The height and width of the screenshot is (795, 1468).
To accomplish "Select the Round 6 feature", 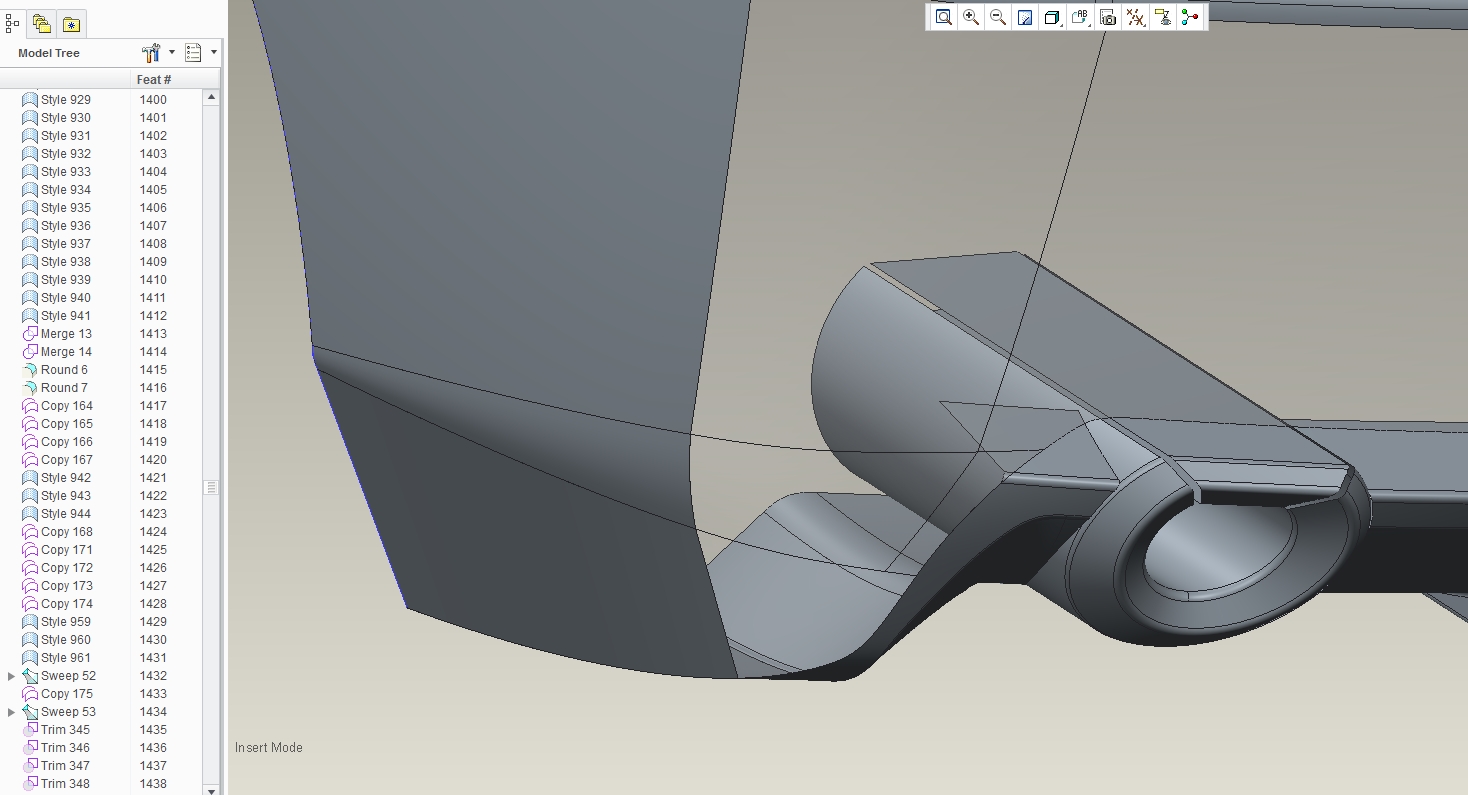I will click(x=64, y=370).
